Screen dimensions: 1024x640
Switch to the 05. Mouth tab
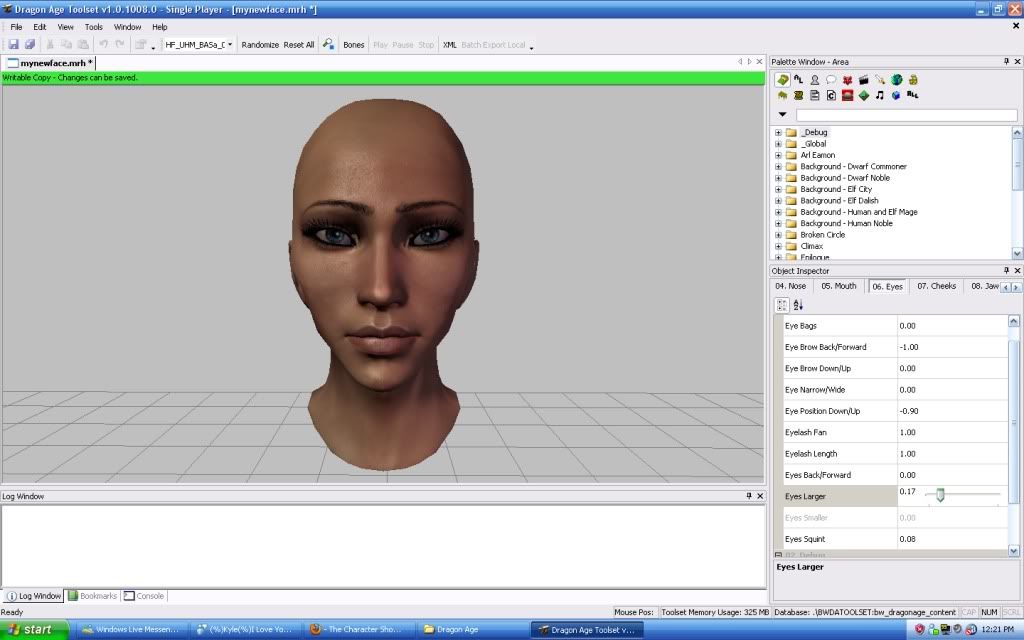pyautogui.click(x=838, y=286)
